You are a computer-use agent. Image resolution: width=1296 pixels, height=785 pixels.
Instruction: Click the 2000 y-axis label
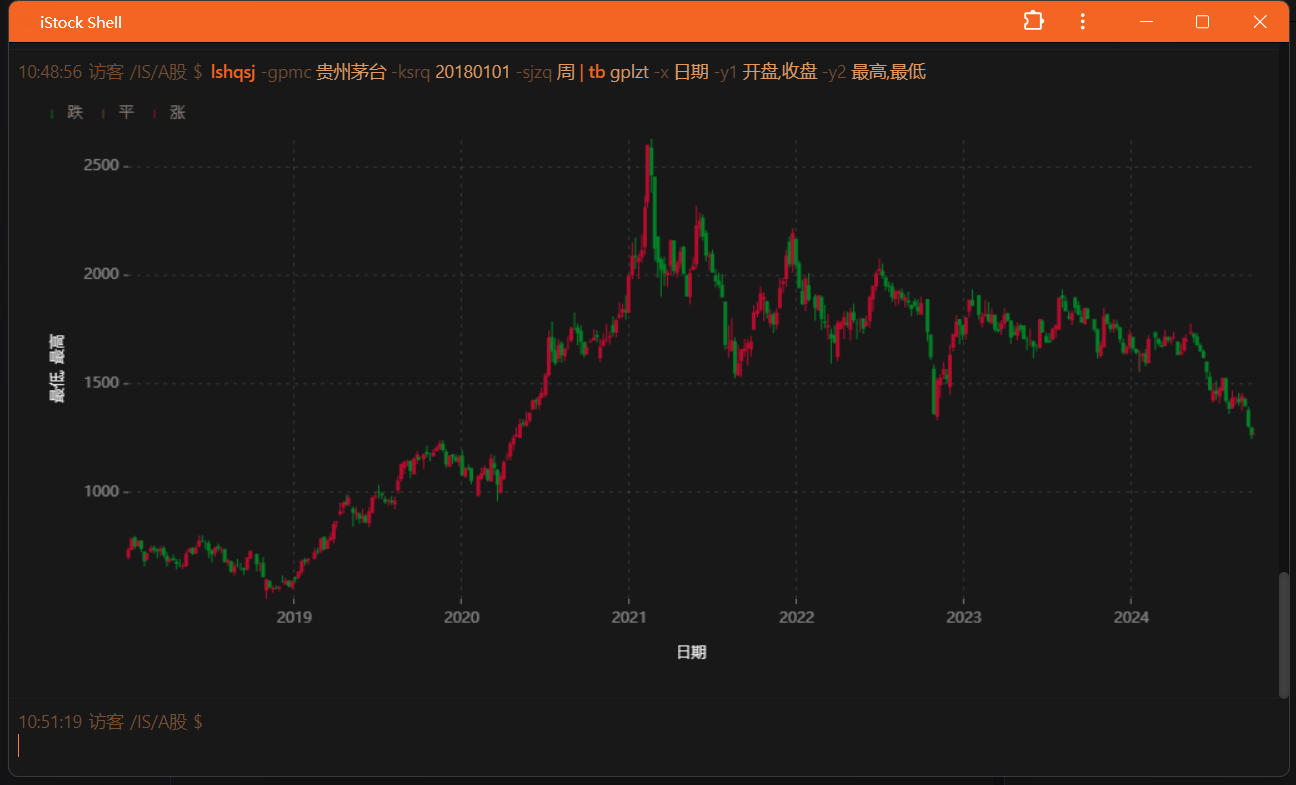[101, 274]
